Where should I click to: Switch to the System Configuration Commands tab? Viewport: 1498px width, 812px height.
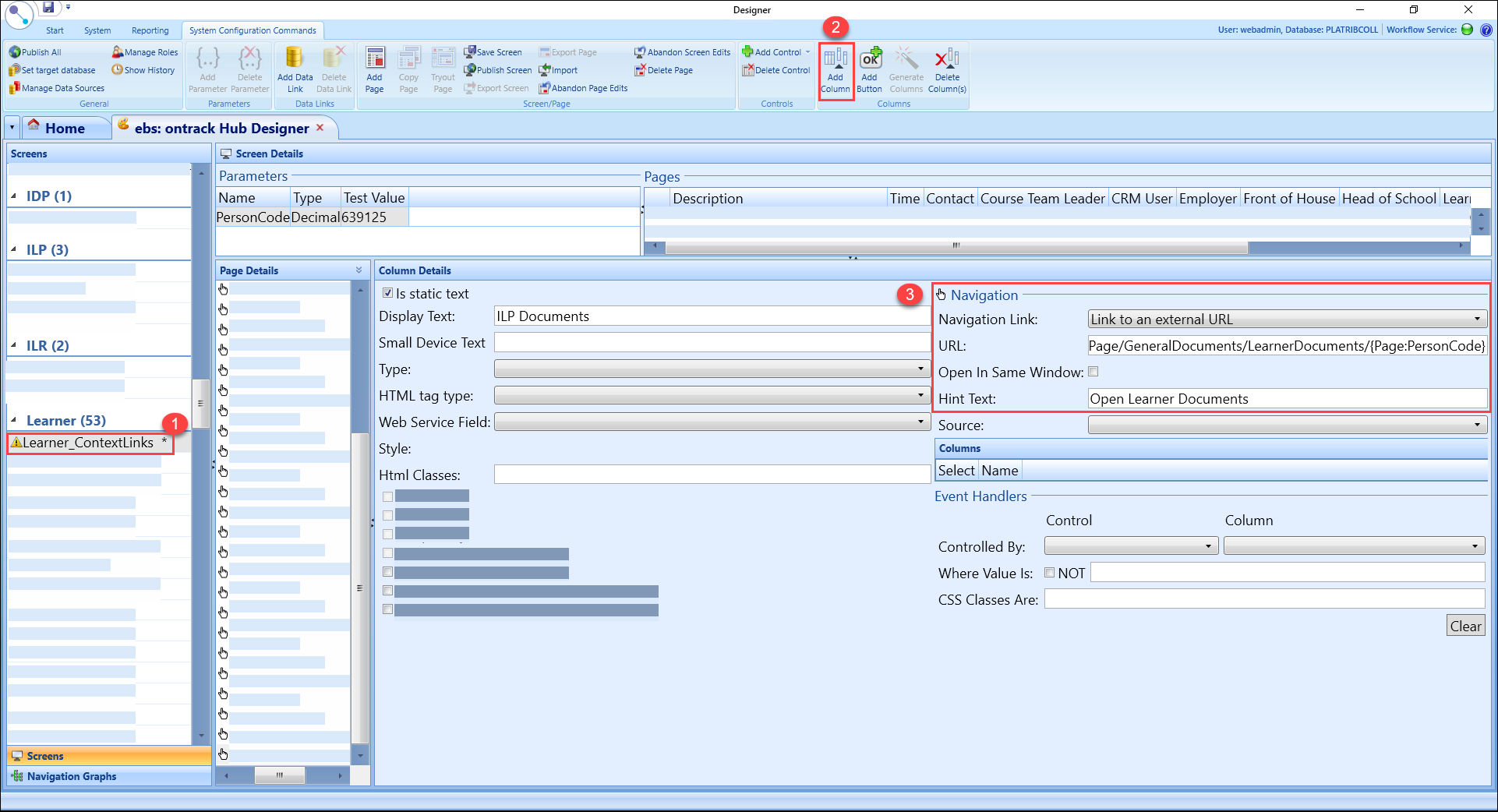pyautogui.click(x=253, y=30)
